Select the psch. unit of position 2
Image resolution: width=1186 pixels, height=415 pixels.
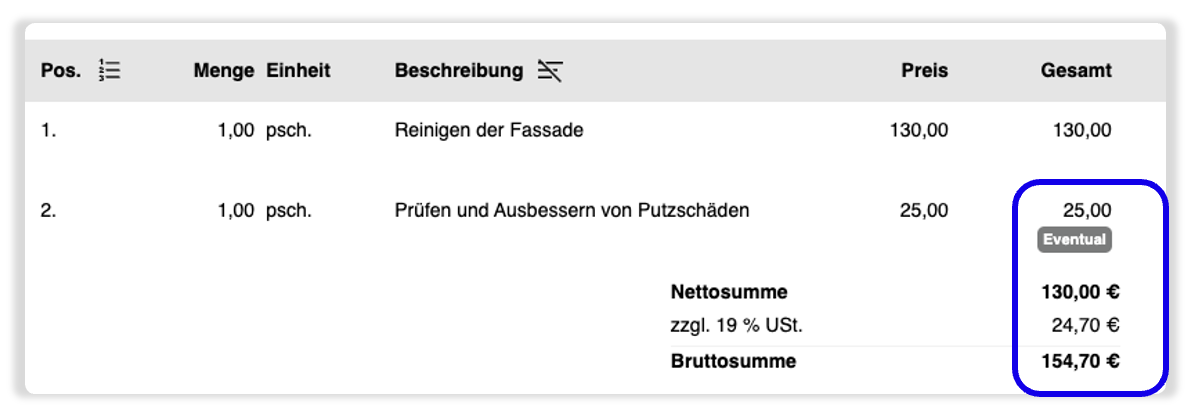[x=289, y=210]
